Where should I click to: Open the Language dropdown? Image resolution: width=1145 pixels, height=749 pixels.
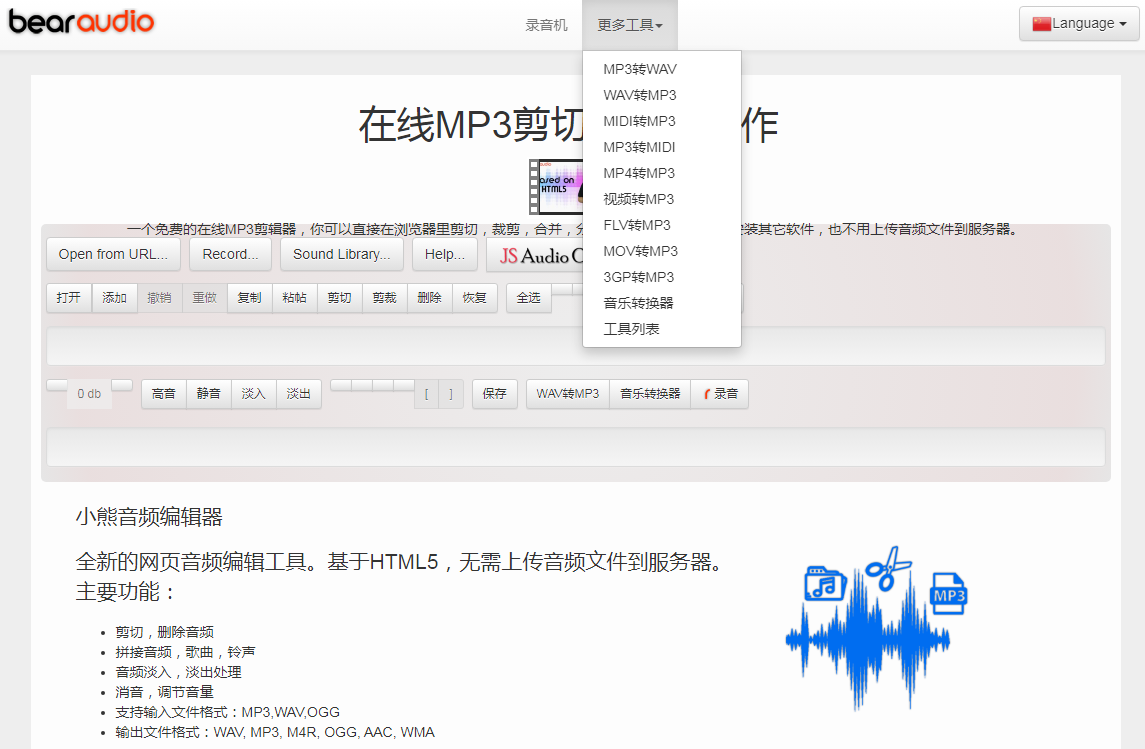1079,23
